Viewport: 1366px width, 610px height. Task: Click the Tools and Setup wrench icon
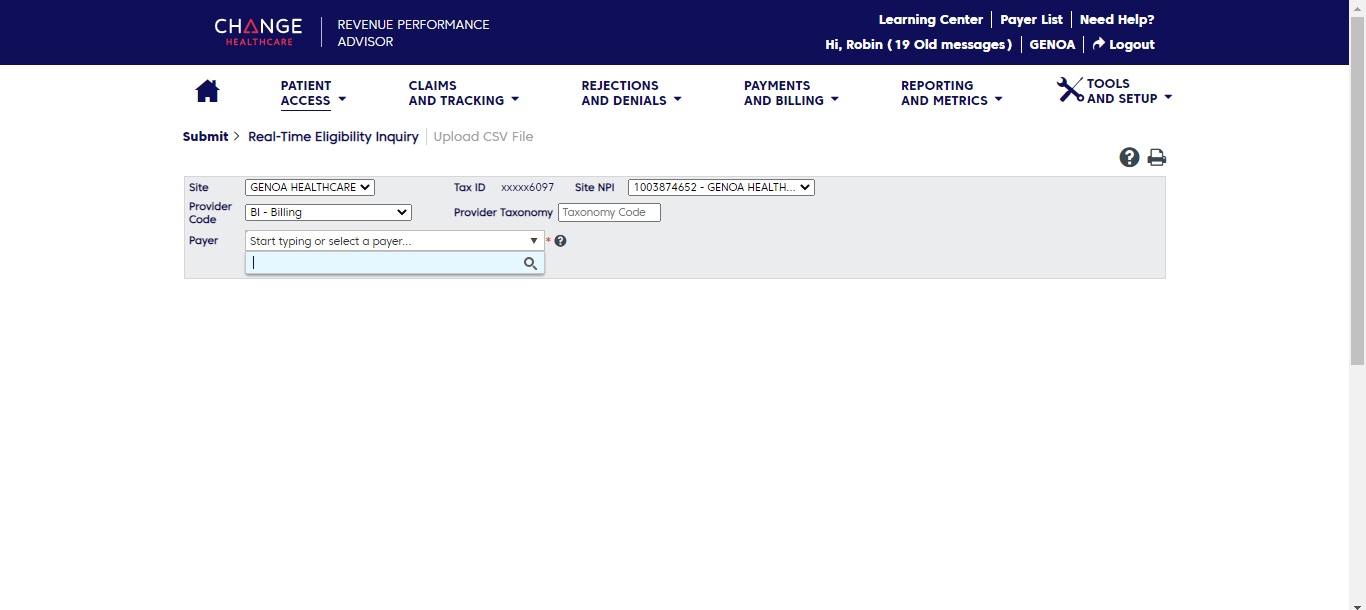[x=1070, y=90]
